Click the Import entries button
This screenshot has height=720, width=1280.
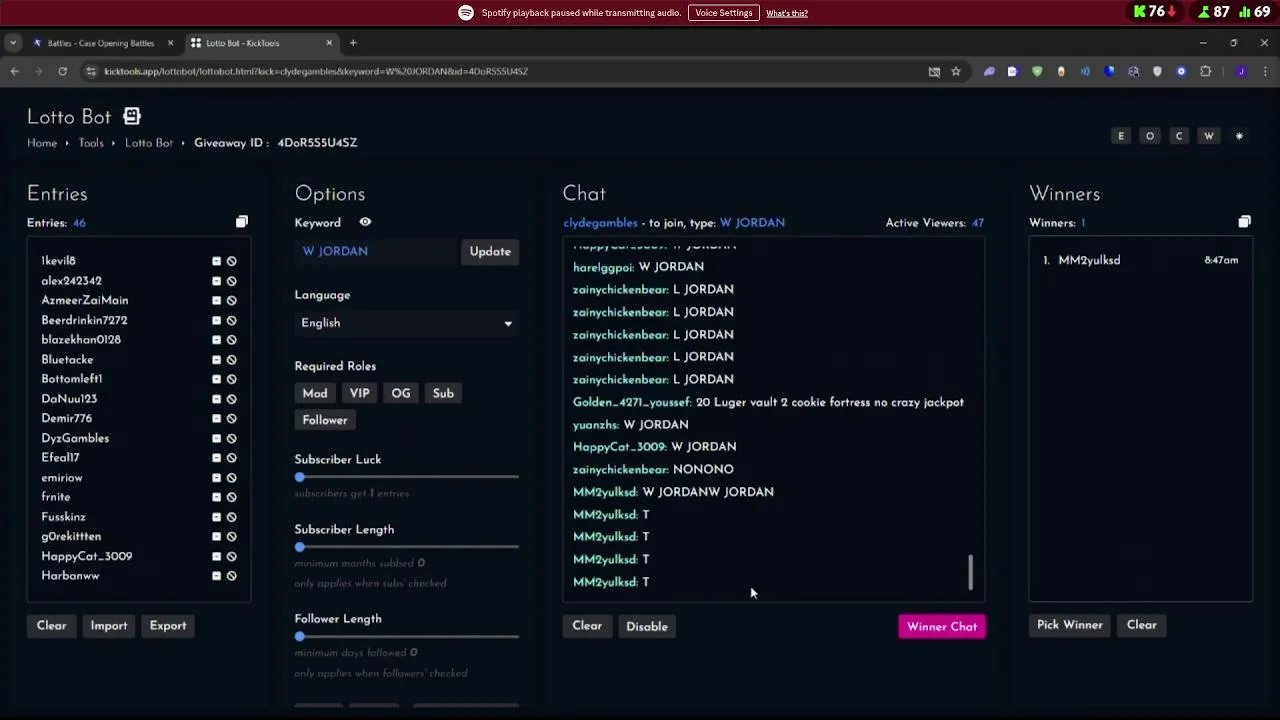pos(109,626)
